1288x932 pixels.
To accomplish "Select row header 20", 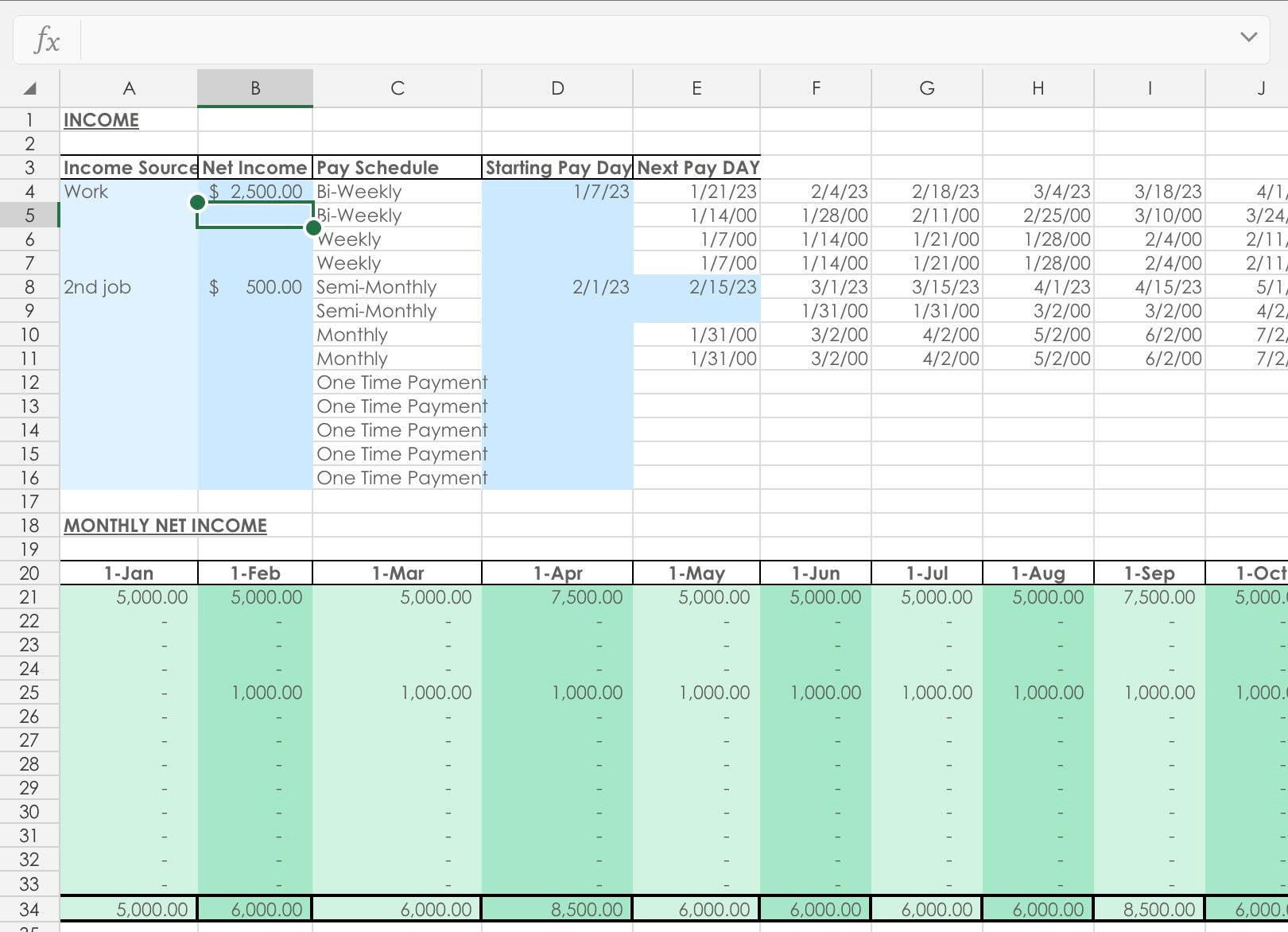I will (x=29, y=573).
